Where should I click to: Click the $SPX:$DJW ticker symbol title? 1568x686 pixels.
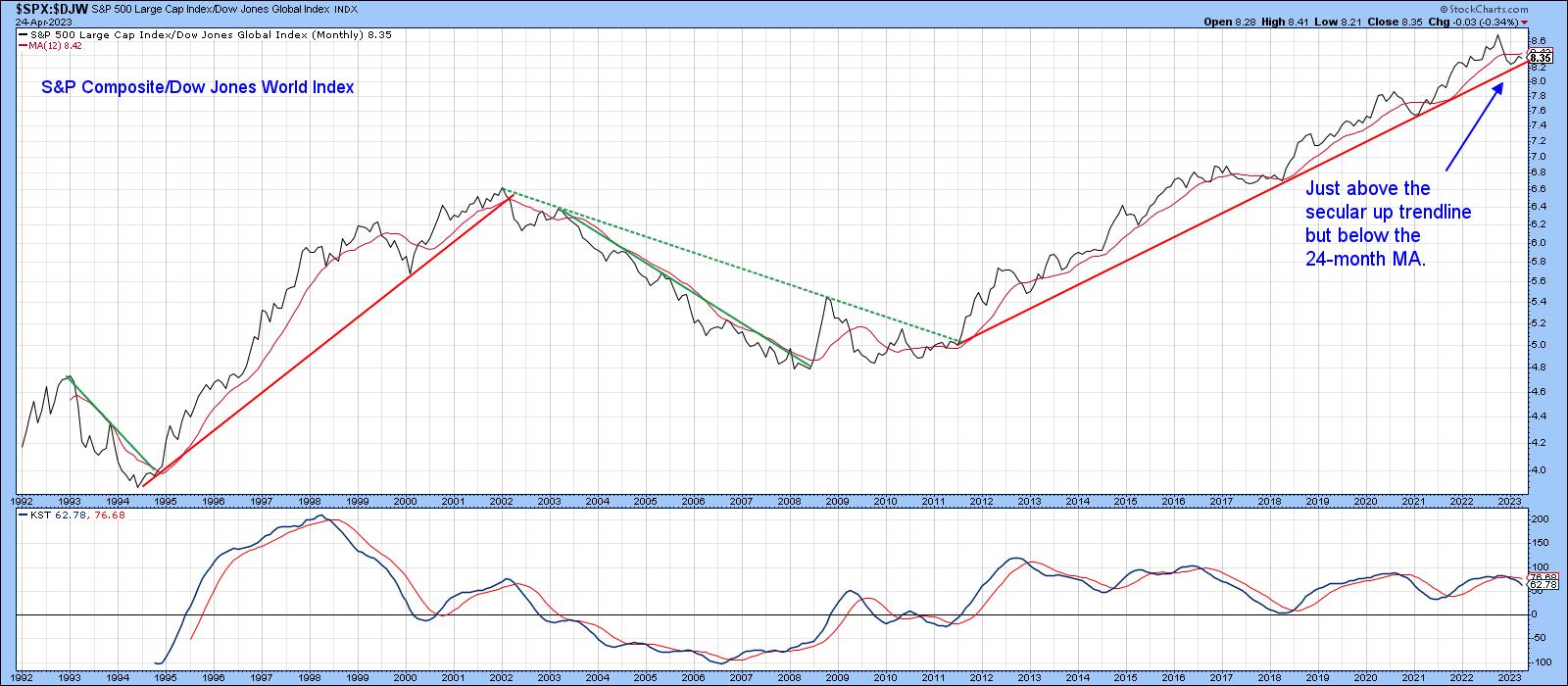coord(51,9)
